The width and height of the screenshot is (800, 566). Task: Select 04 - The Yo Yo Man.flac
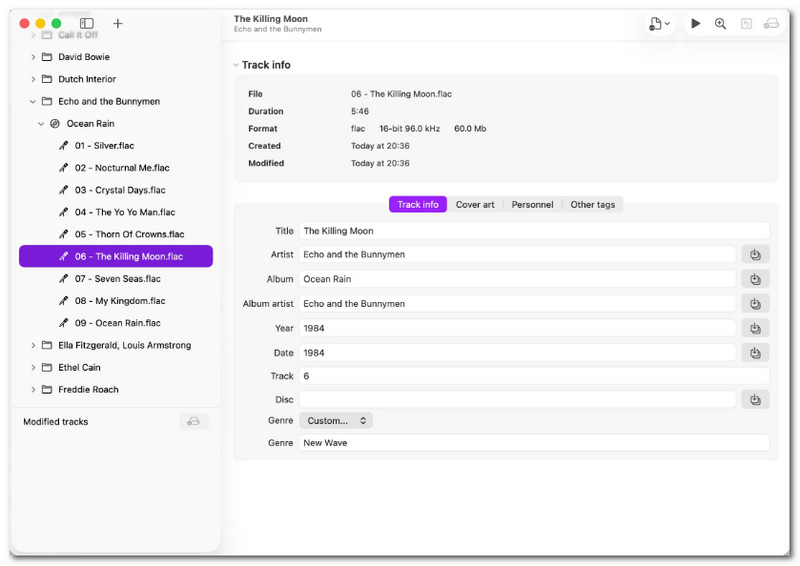pyautogui.click(x=116, y=212)
